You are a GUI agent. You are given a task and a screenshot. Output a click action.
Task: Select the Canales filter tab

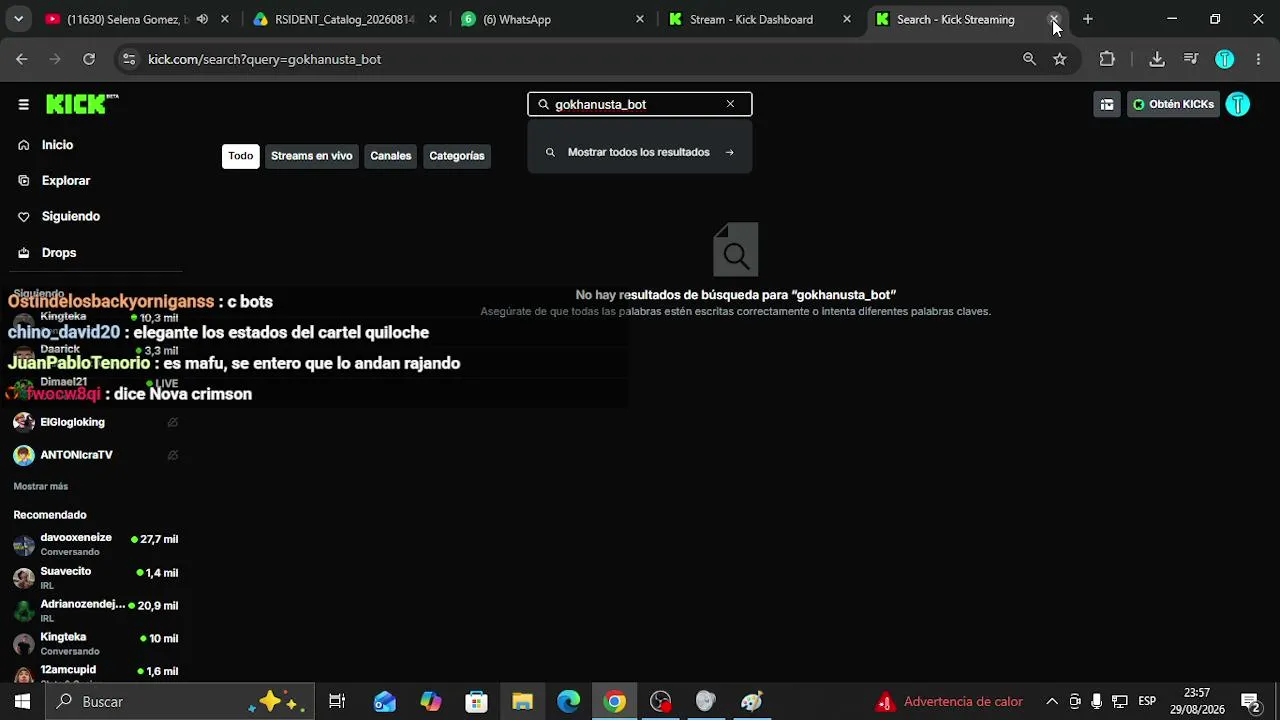[x=391, y=156]
